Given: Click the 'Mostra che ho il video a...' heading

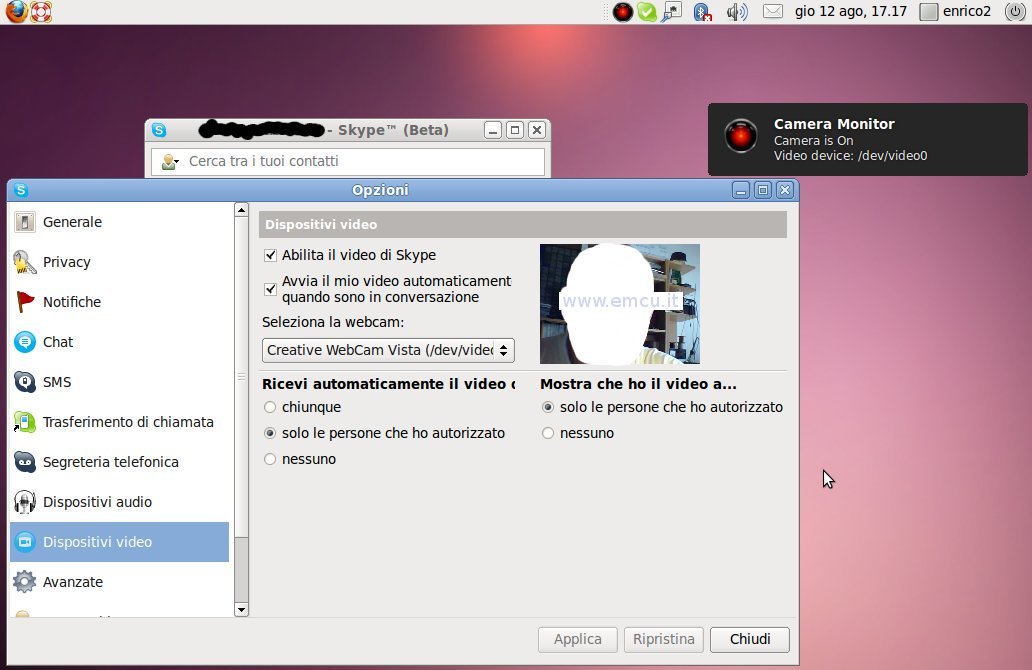Looking at the screenshot, I should (x=638, y=384).
